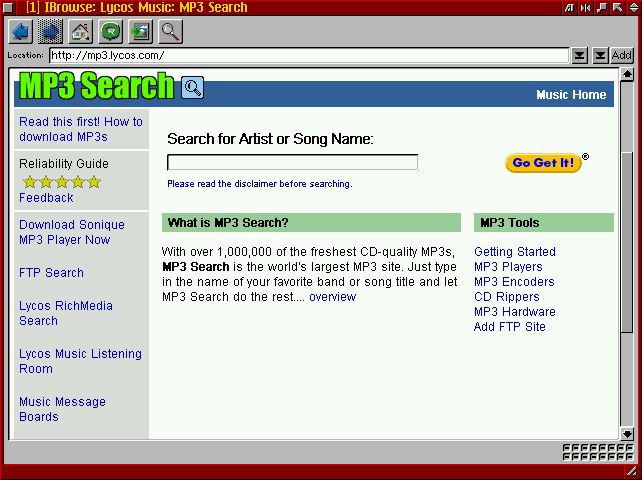Image resolution: width=642 pixels, height=480 pixels.
Task: Open Music Home link
Action: coord(571,95)
